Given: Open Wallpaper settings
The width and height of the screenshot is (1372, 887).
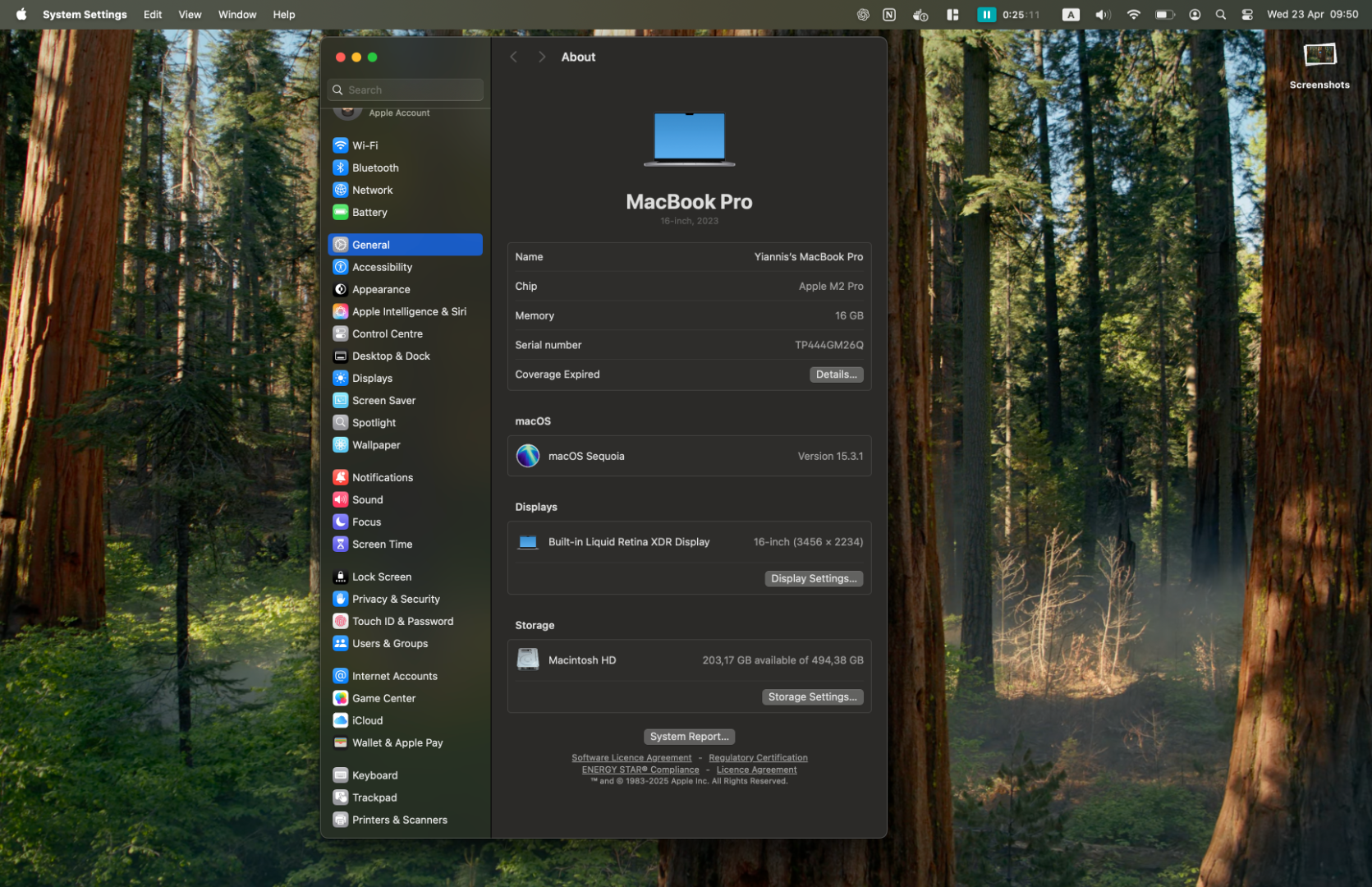Looking at the screenshot, I should click(x=405, y=444).
